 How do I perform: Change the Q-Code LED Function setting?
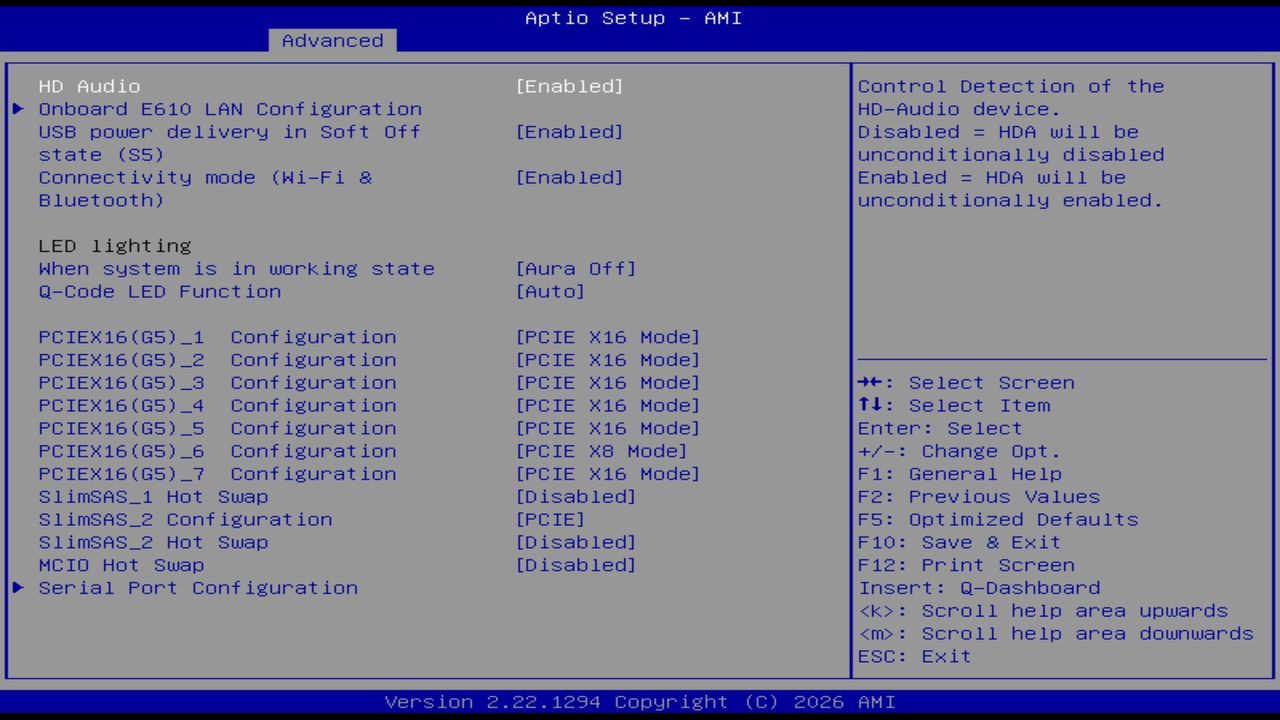tap(550, 291)
